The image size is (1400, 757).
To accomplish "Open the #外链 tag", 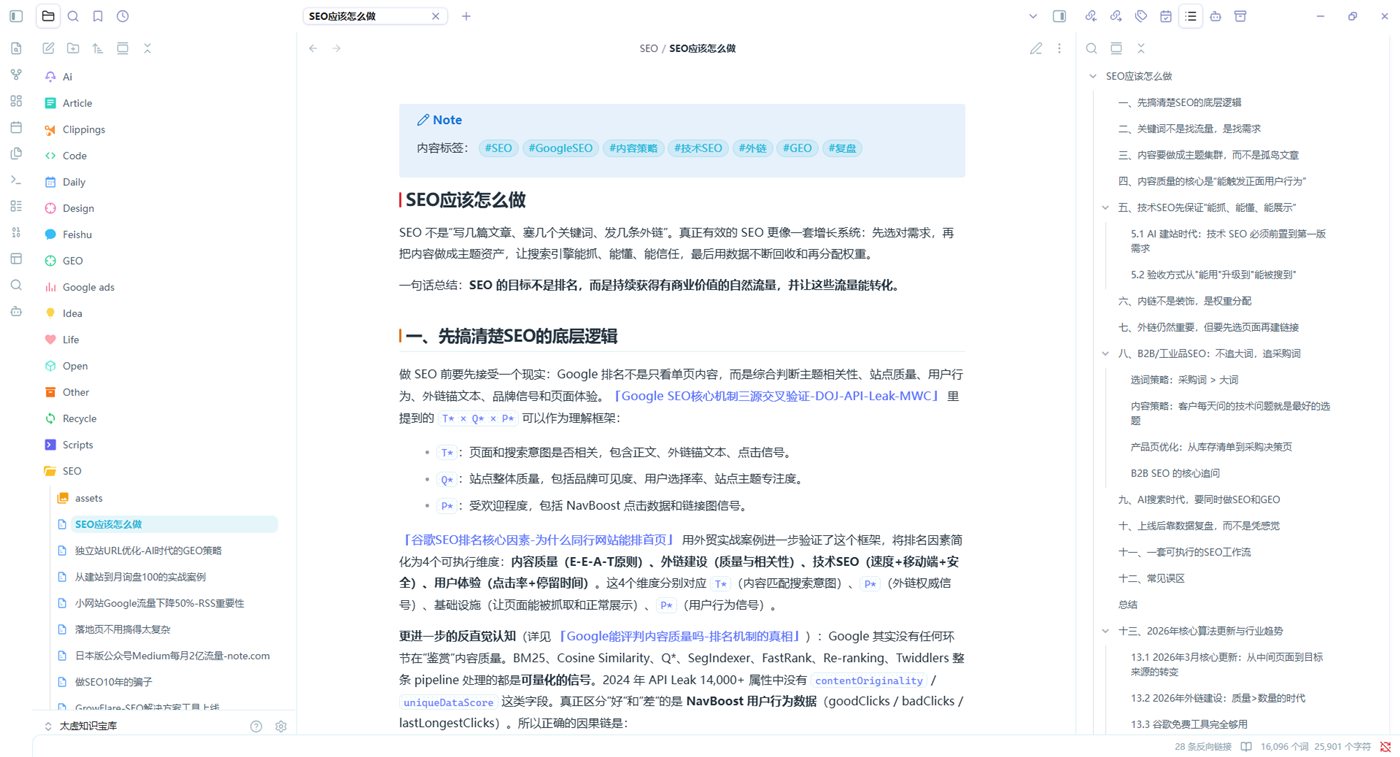I will [752, 148].
